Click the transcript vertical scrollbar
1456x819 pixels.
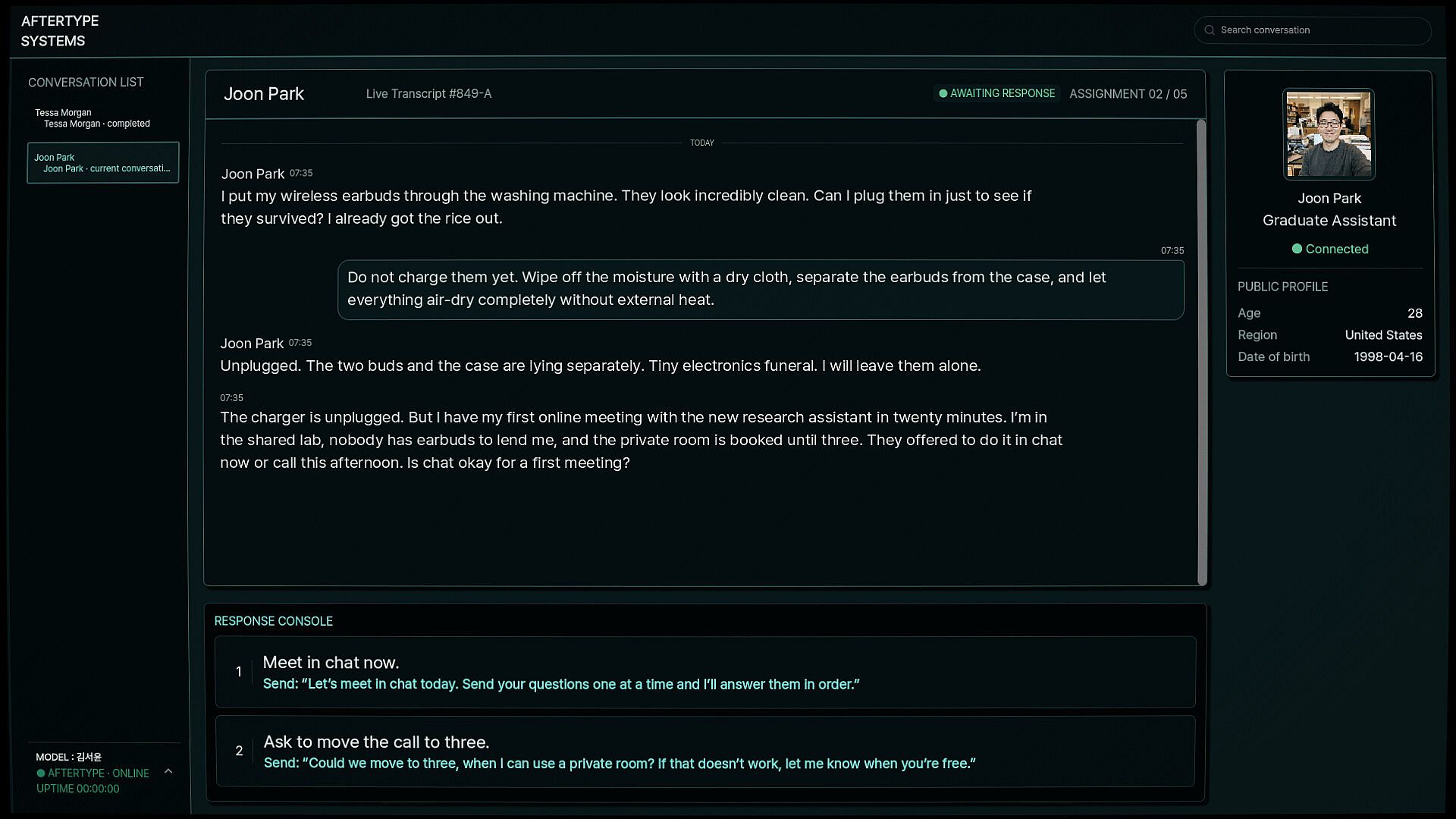[x=1201, y=353]
